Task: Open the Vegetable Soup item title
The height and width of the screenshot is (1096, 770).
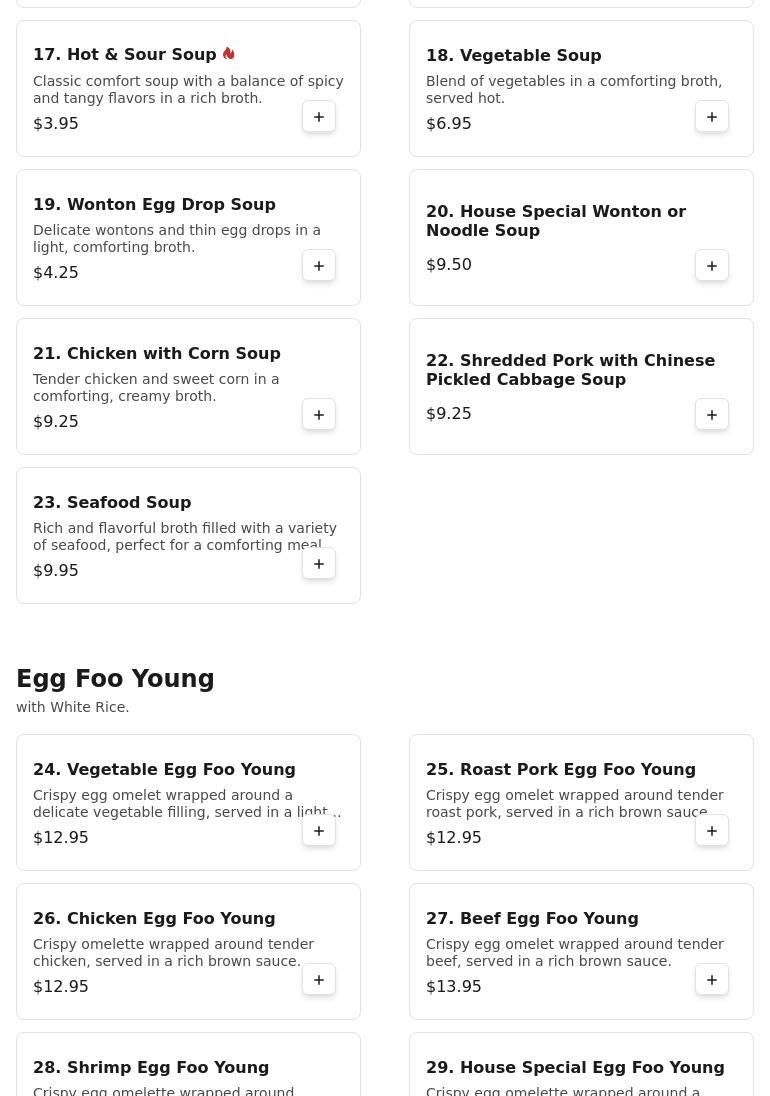Action: (514, 55)
